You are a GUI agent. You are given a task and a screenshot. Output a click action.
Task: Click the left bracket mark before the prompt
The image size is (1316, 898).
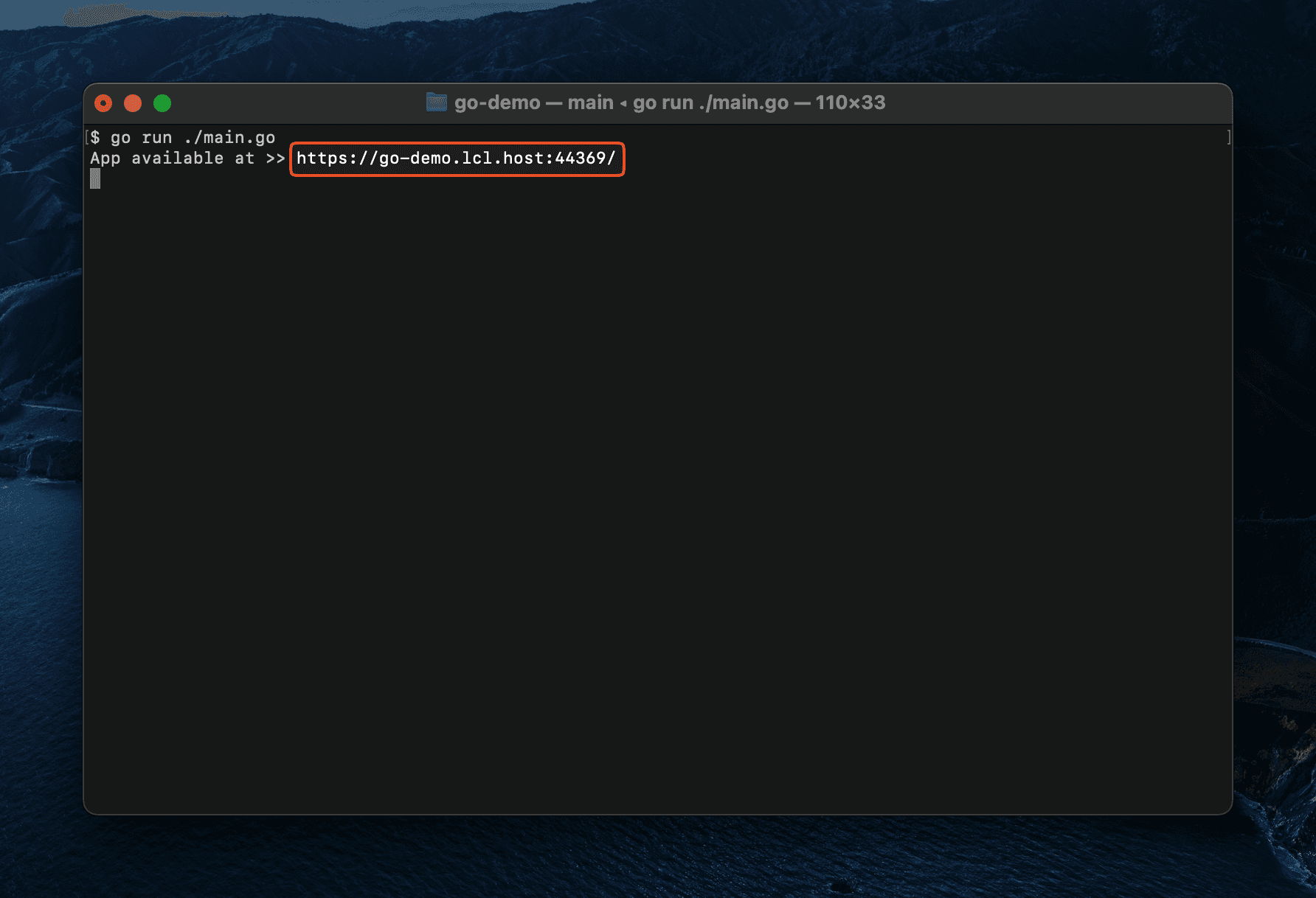point(87,137)
